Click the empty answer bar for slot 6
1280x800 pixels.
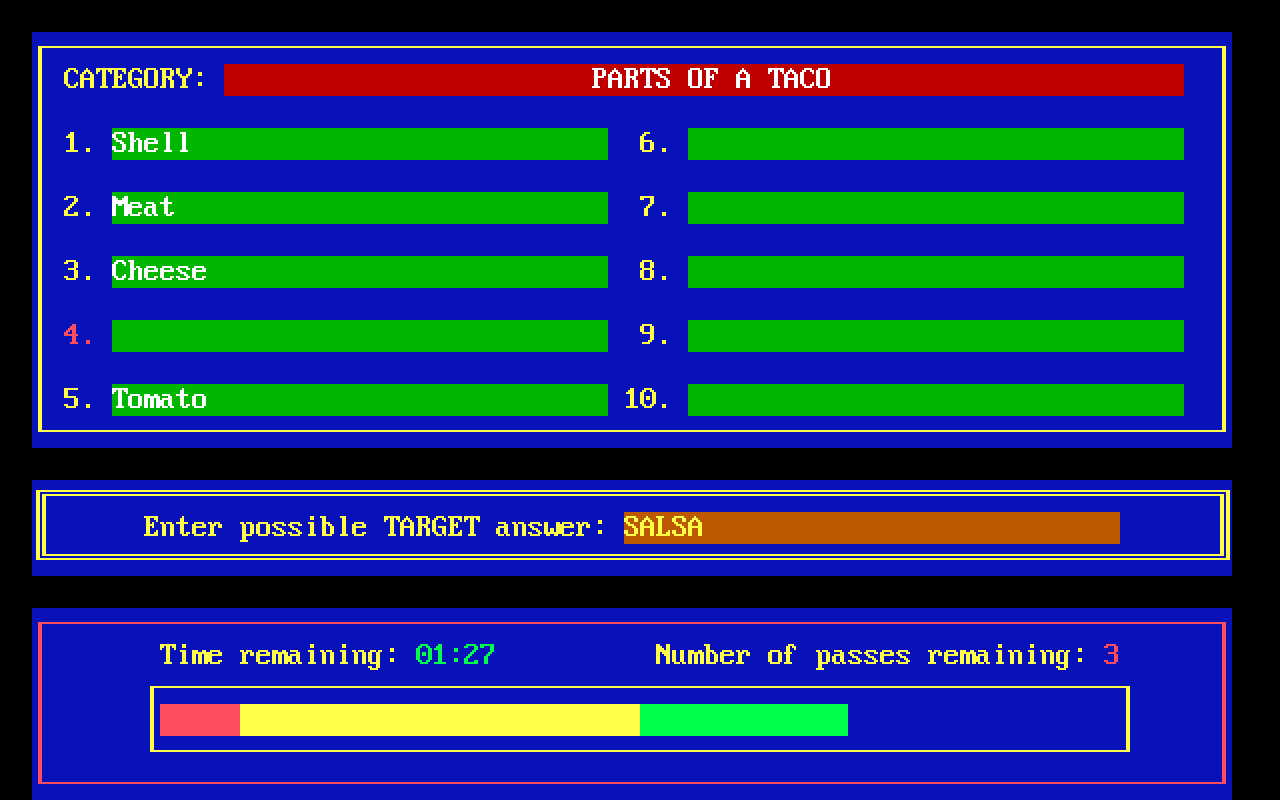point(935,143)
